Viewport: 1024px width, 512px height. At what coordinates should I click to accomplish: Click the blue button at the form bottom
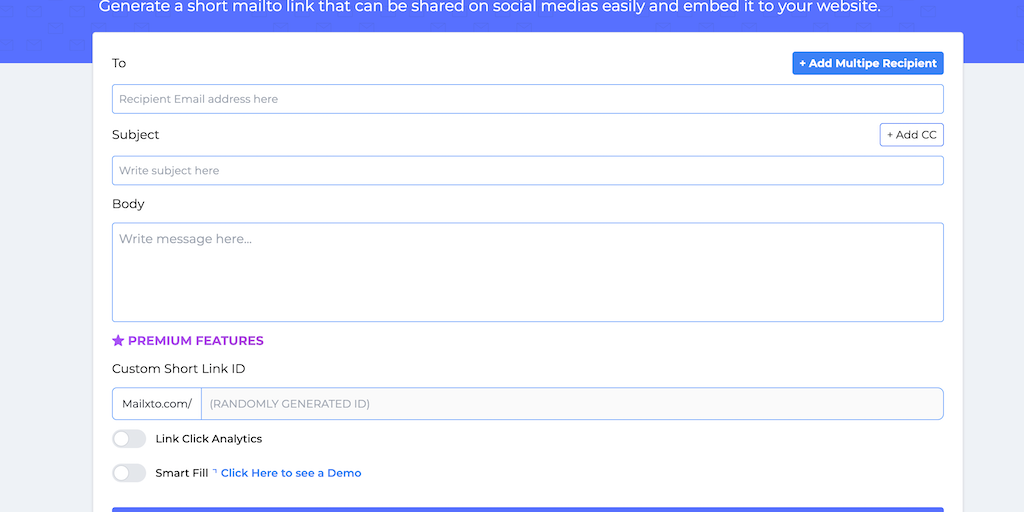click(x=527, y=509)
